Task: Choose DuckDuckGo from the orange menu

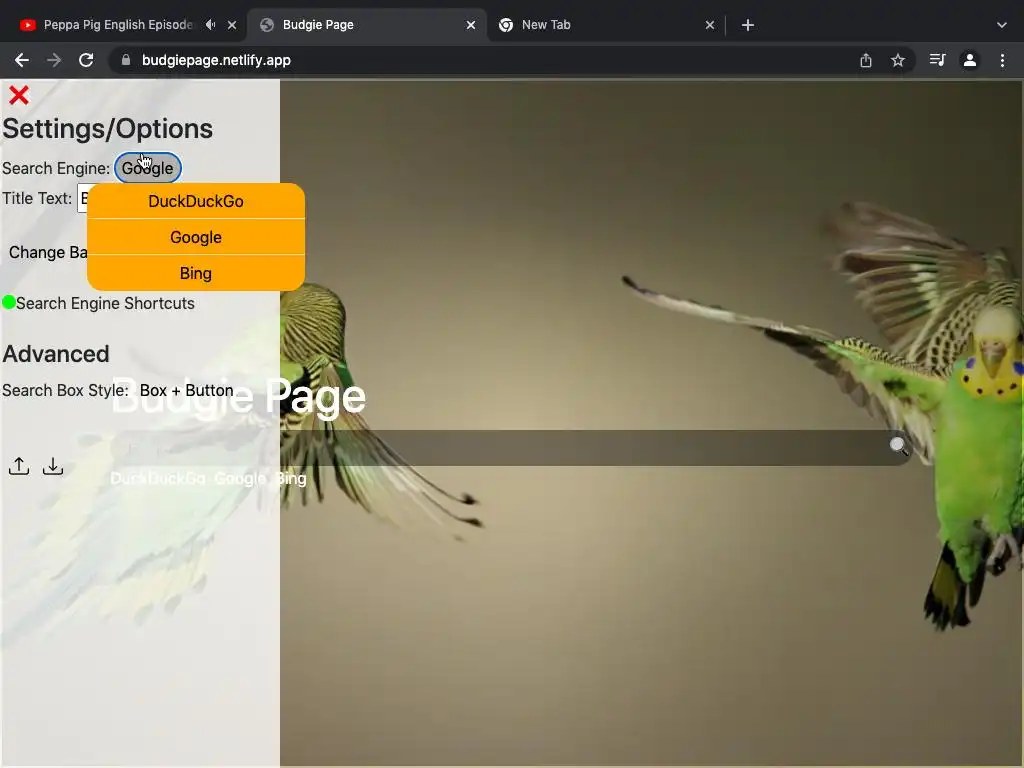Action: point(196,201)
